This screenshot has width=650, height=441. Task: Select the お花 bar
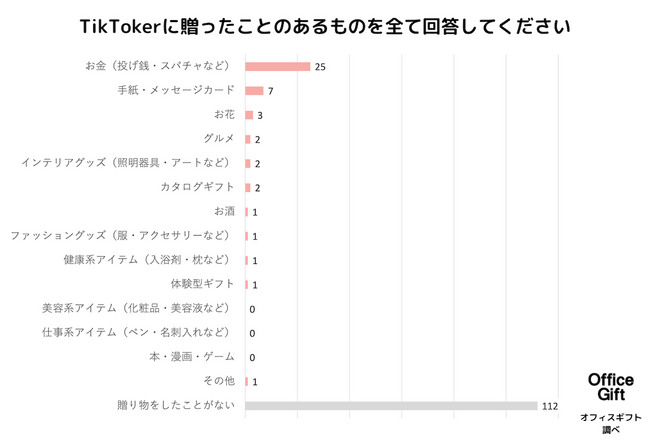tap(249, 115)
